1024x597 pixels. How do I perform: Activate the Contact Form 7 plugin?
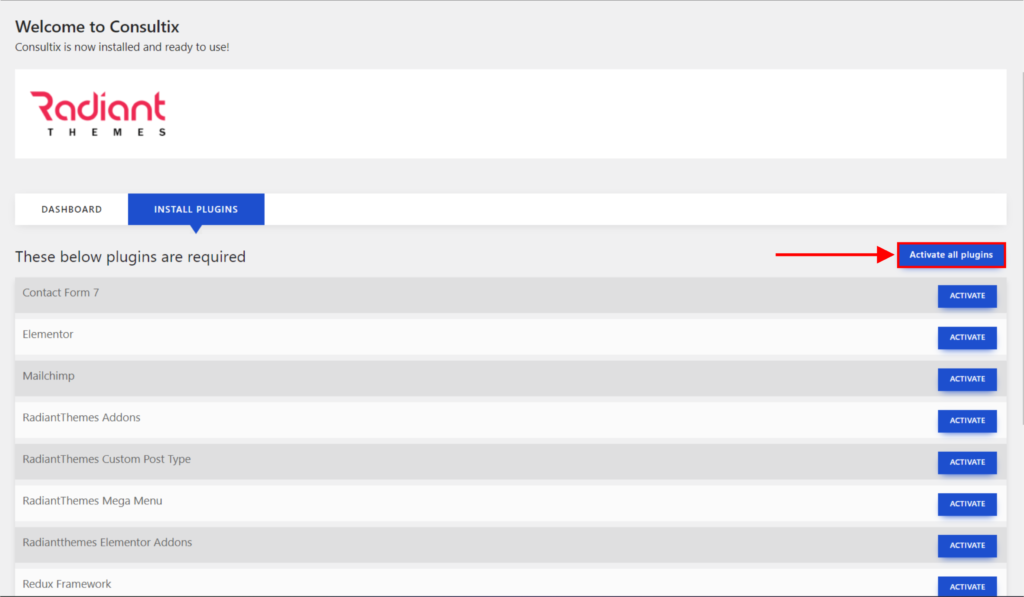tap(966, 296)
